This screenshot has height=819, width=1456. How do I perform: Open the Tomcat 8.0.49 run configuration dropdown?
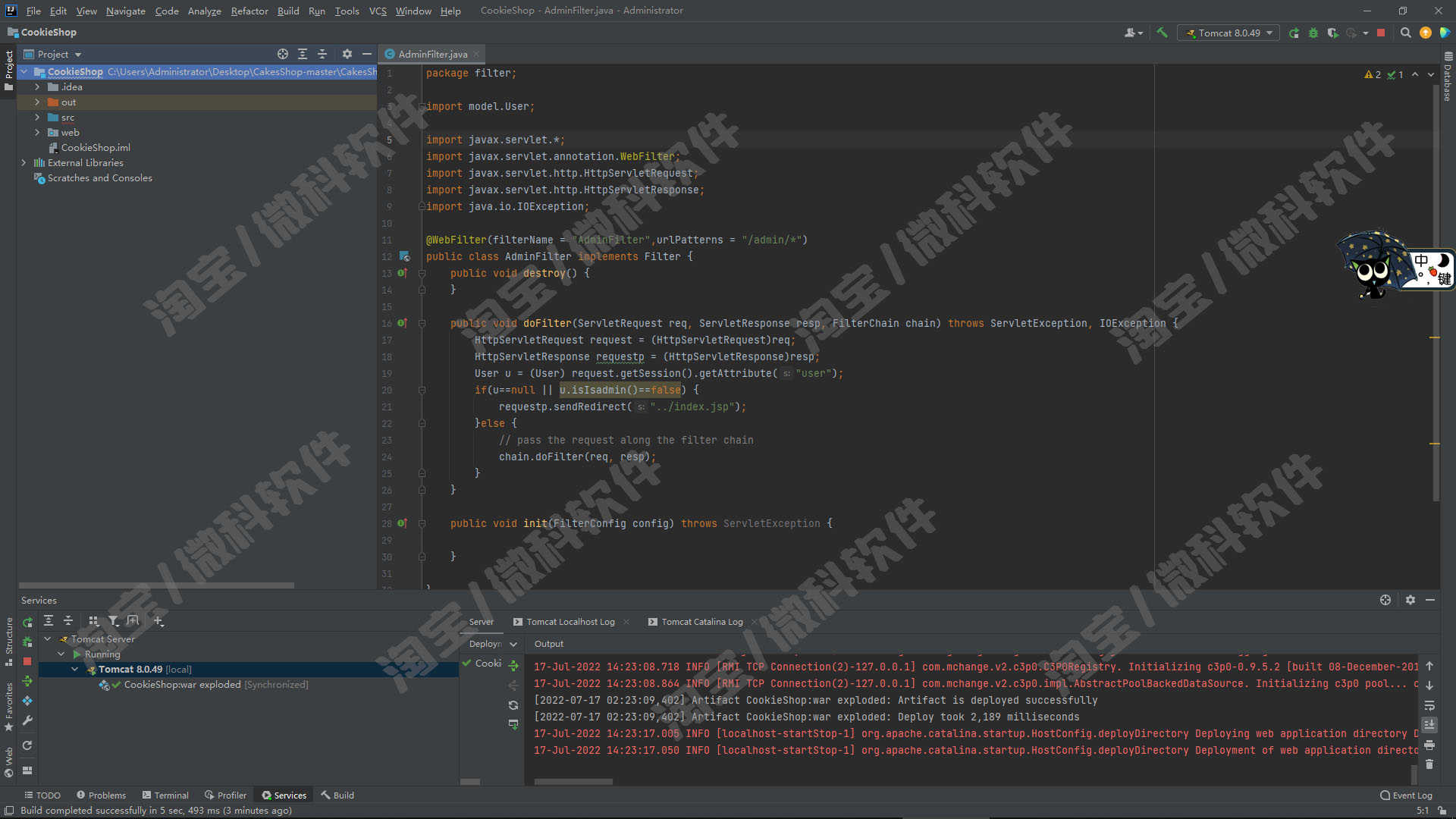point(1228,33)
